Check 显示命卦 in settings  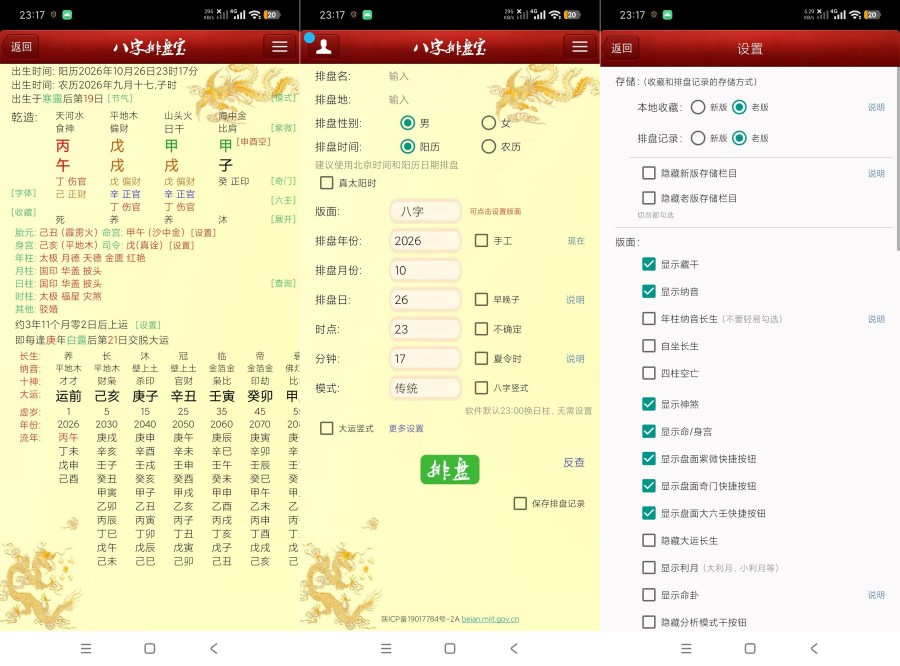(x=649, y=594)
